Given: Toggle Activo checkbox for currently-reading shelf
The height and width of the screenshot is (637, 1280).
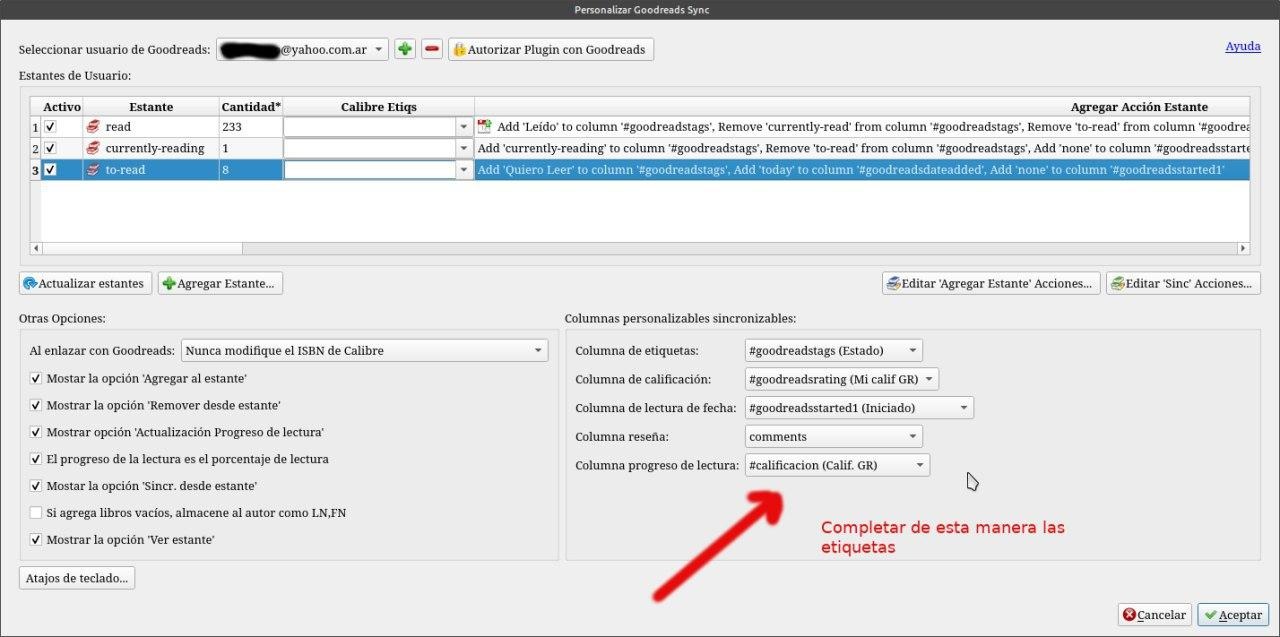Looking at the screenshot, I should (50, 148).
